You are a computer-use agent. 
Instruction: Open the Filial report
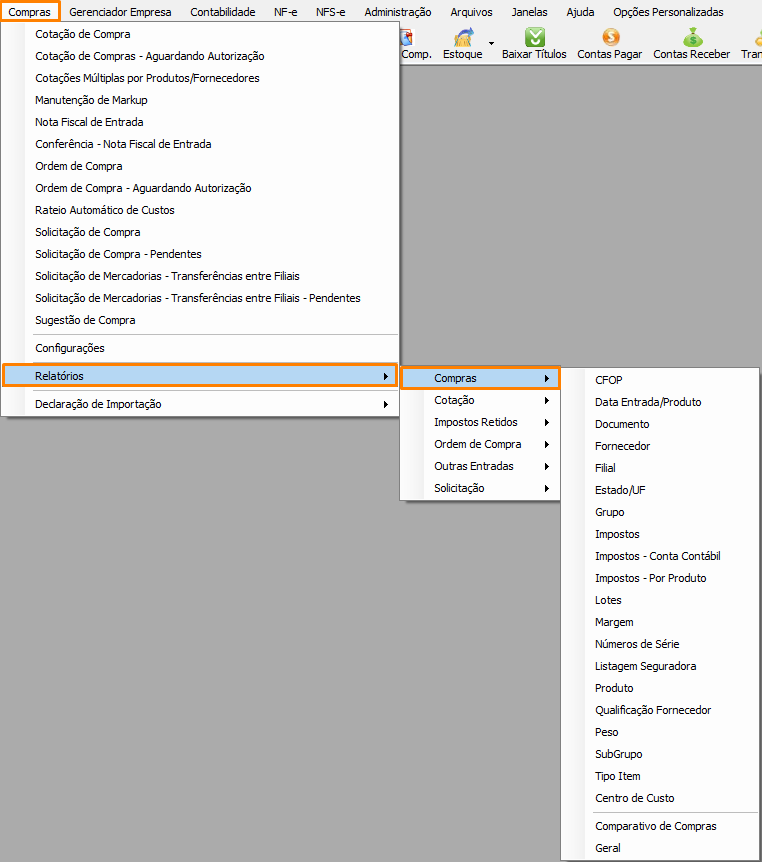click(x=660, y=468)
